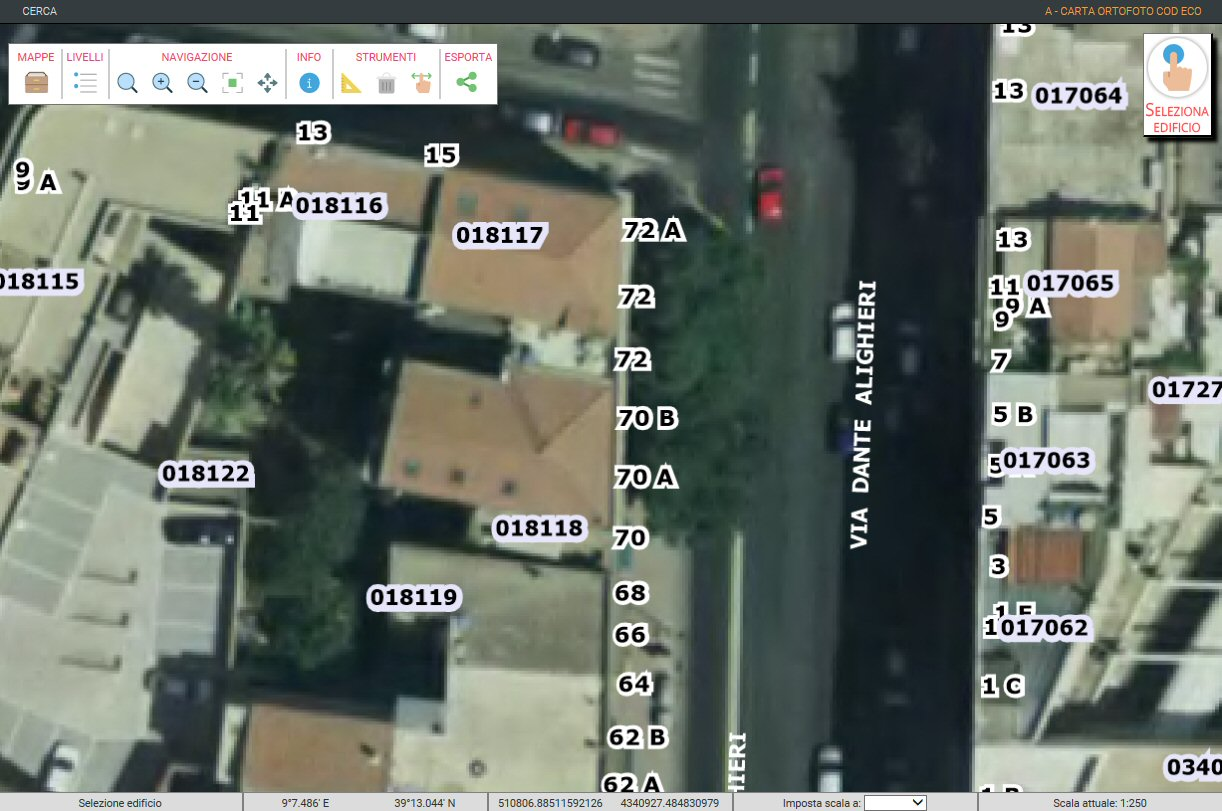
Task: Open the CERCA search menu
Action: pos(39,11)
